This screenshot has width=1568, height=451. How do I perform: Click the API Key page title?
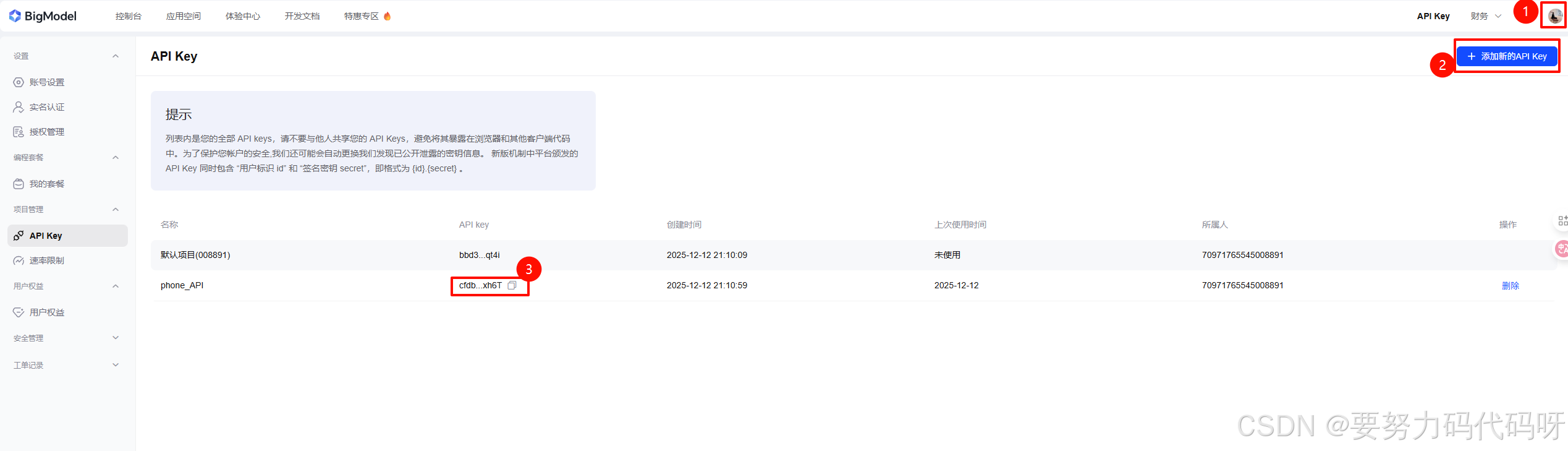[x=174, y=56]
